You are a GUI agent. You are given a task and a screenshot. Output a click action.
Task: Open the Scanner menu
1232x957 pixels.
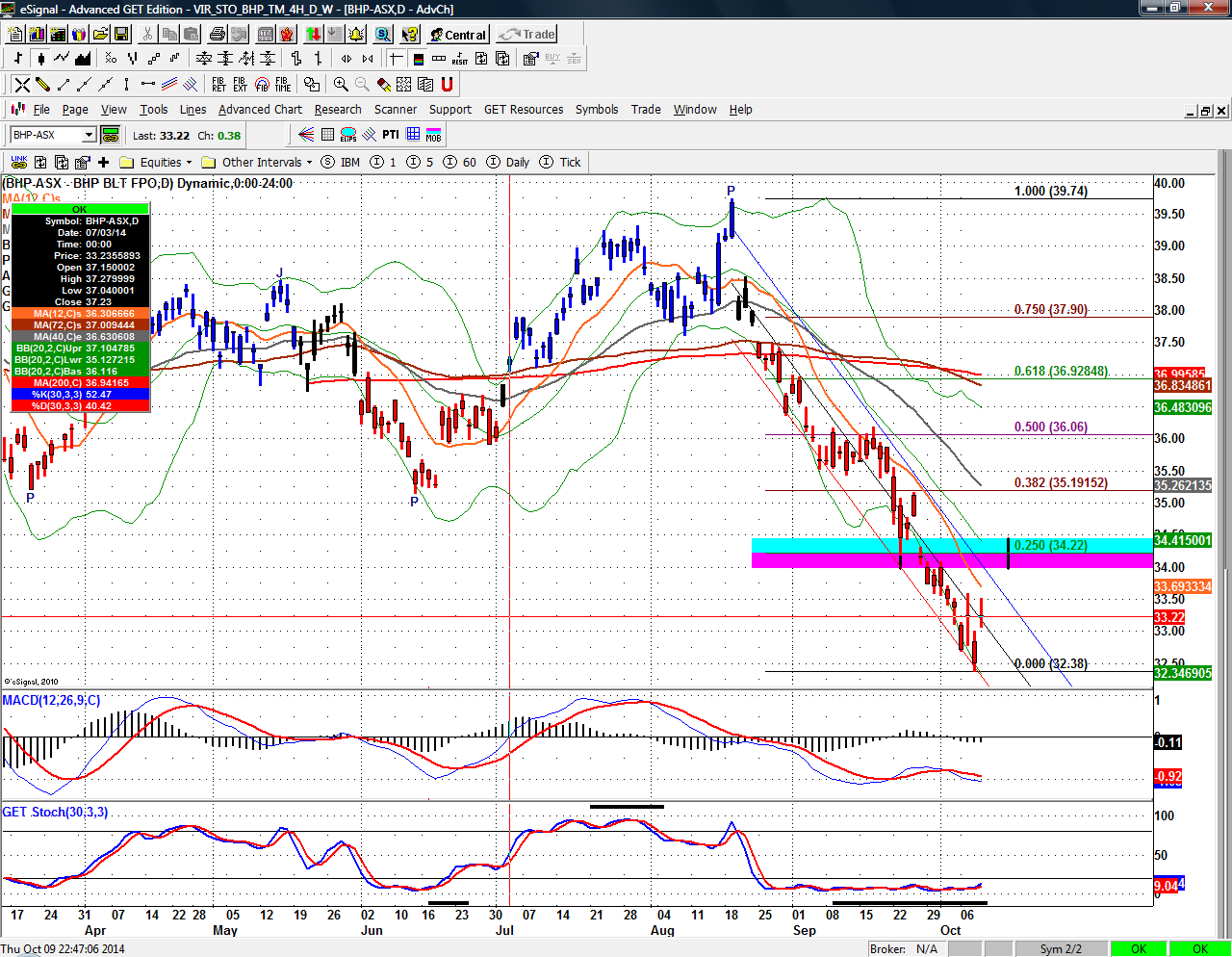[396, 110]
